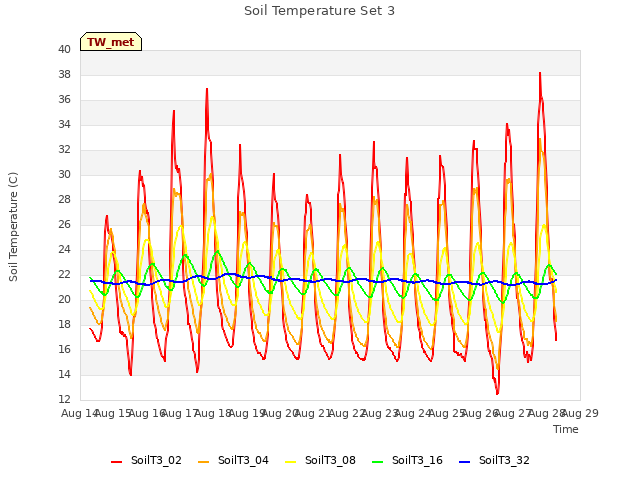This screenshot has width=640, height=480.
Task: Click the Soil Temperature (C) axis label
Action: 13,227
